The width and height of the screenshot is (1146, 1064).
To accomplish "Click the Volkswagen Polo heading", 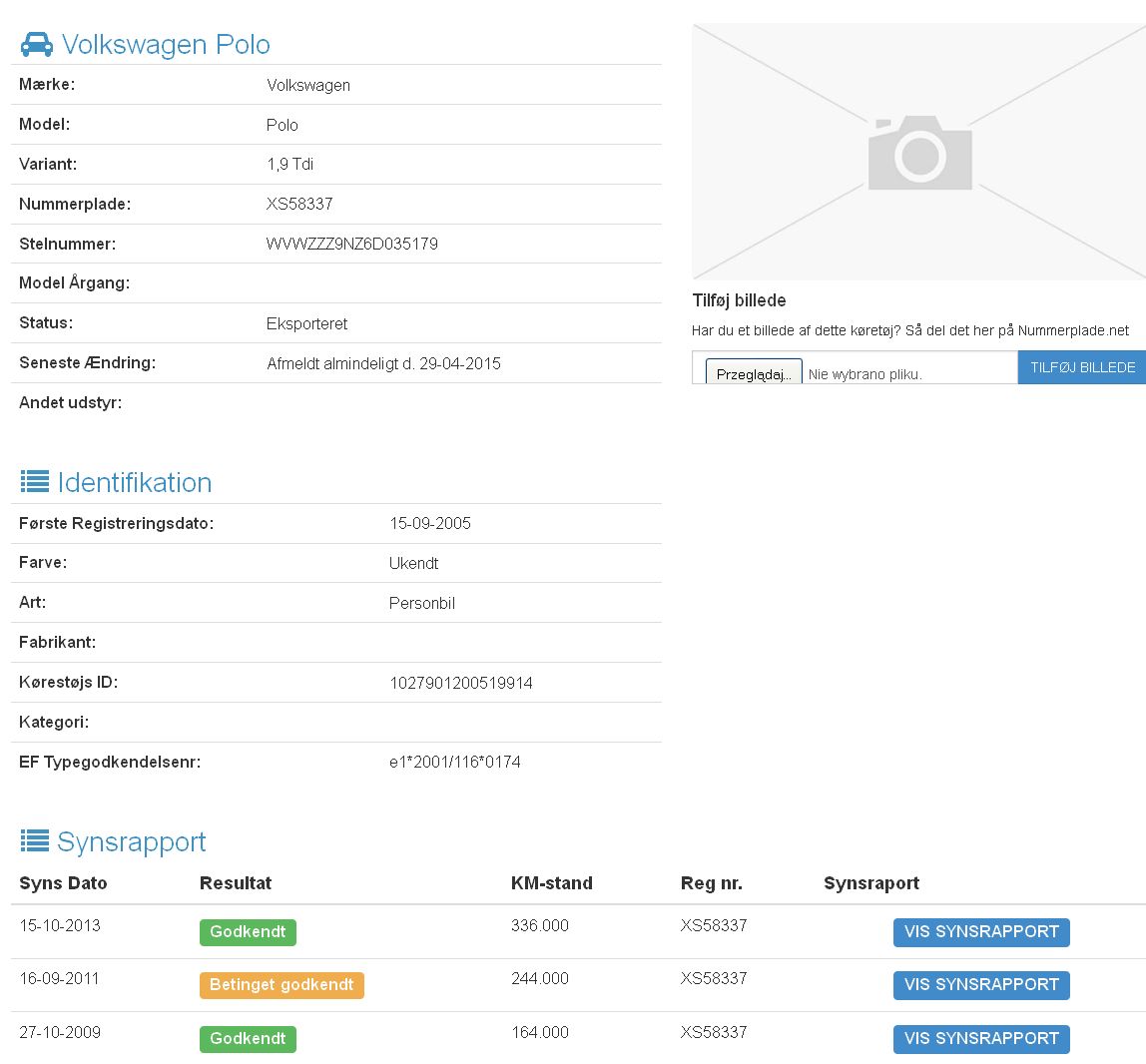I will (166, 45).
